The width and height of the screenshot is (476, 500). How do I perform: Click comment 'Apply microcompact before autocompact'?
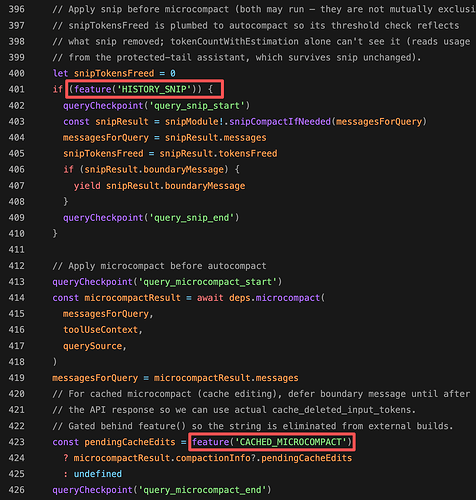(x=159, y=266)
